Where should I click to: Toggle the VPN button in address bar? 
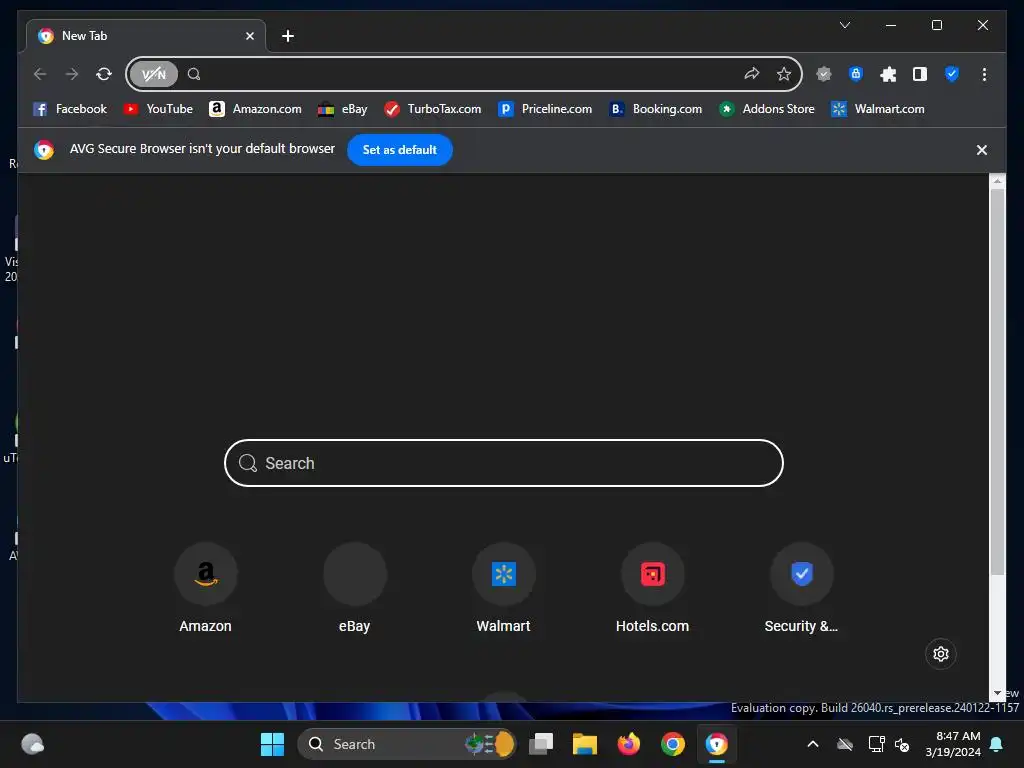point(153,74)
